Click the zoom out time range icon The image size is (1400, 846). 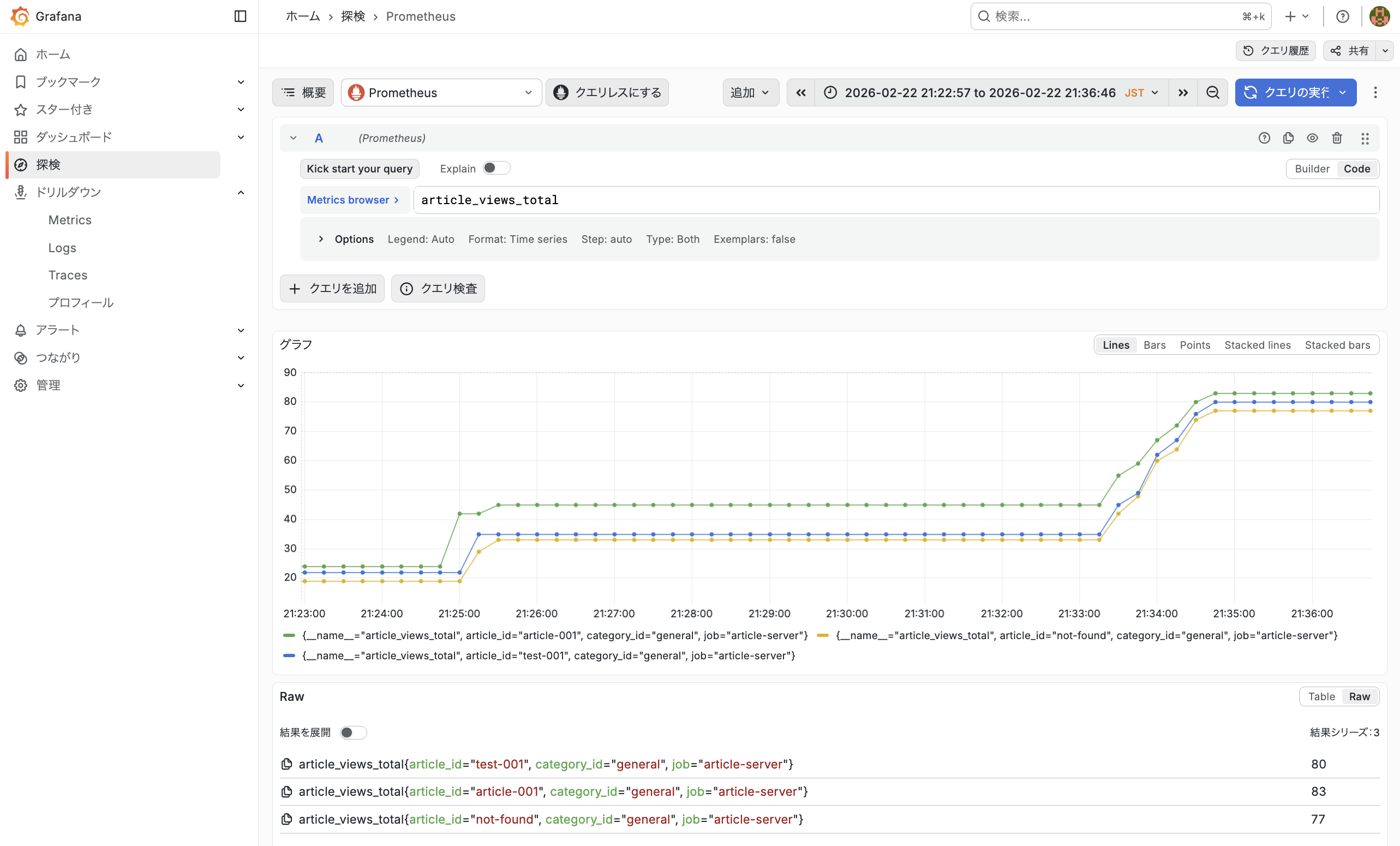(x=1212, y=93)
